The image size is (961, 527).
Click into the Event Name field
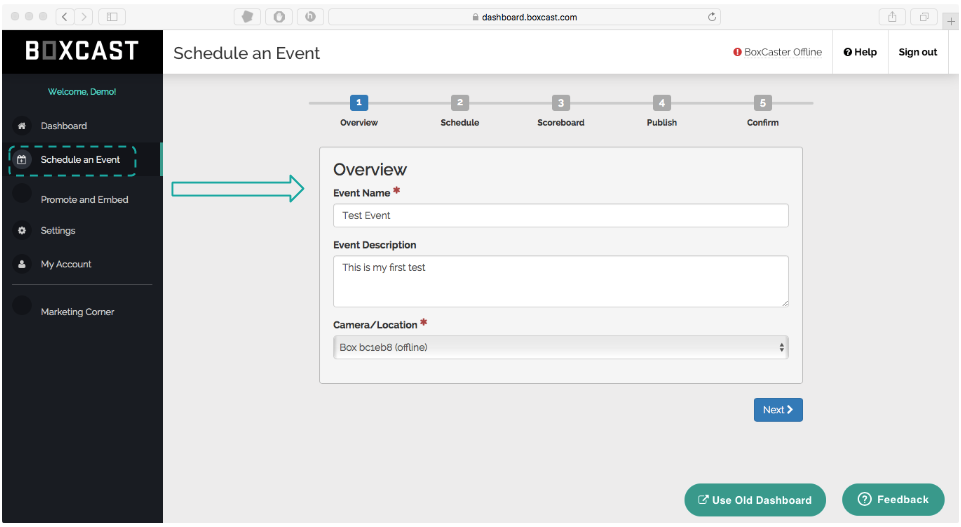pyautogui.click(x=560, y=215)
